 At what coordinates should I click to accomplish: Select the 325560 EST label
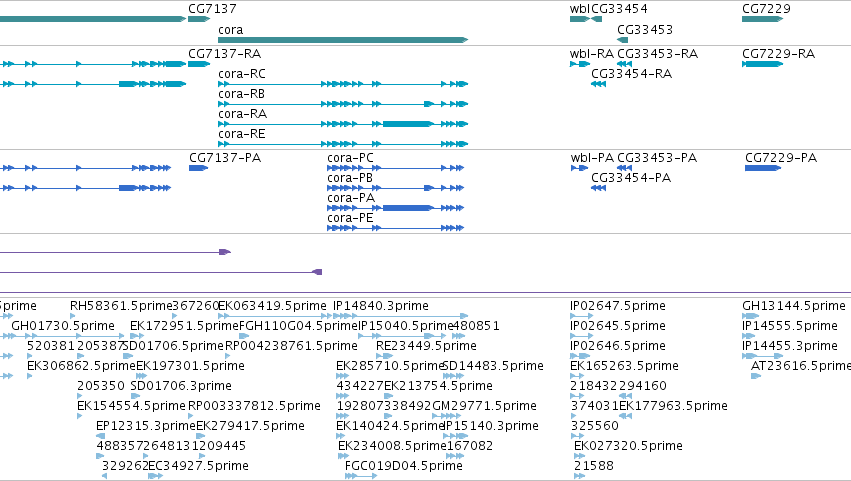click(595, 426)
